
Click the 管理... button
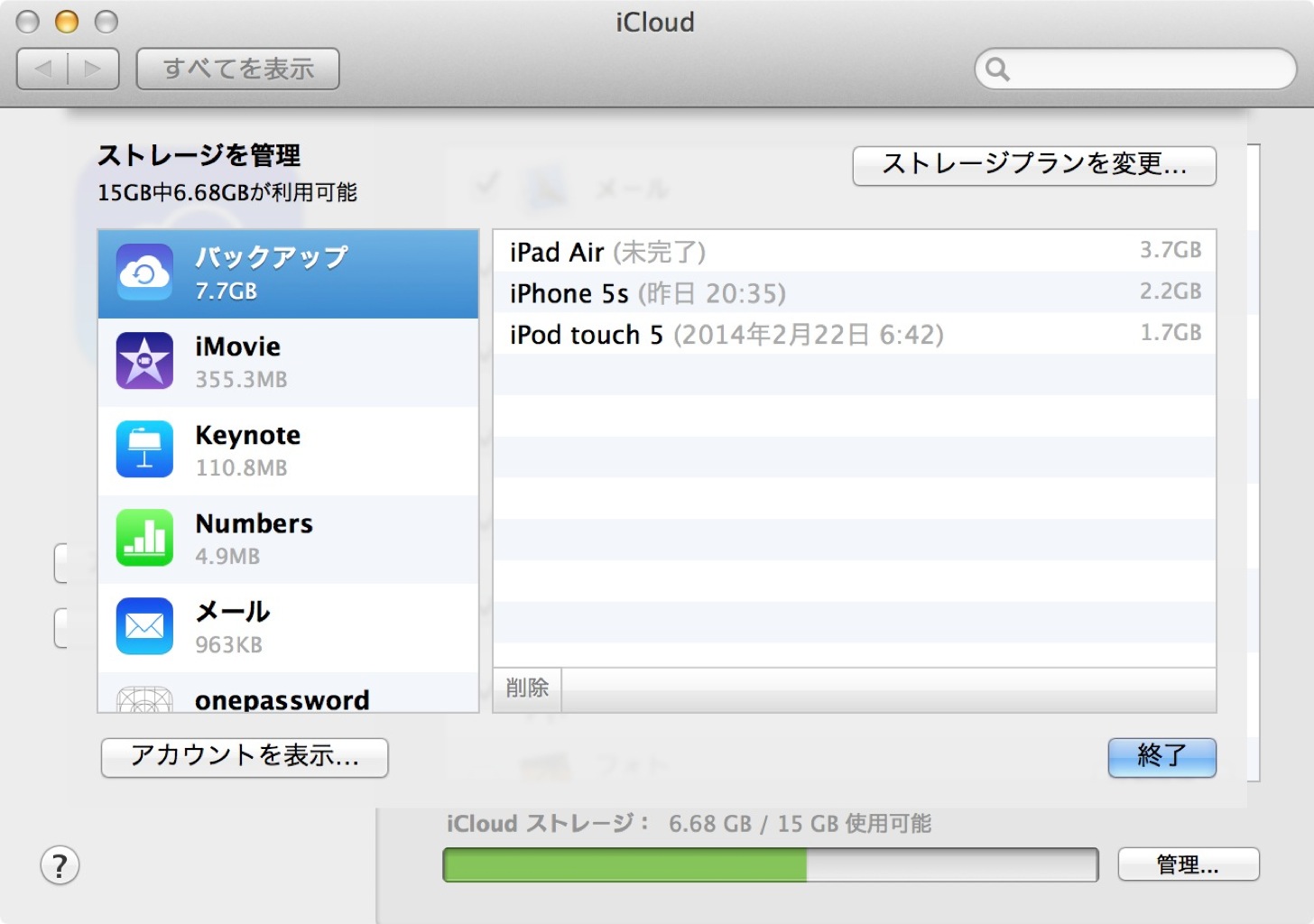1189,864
